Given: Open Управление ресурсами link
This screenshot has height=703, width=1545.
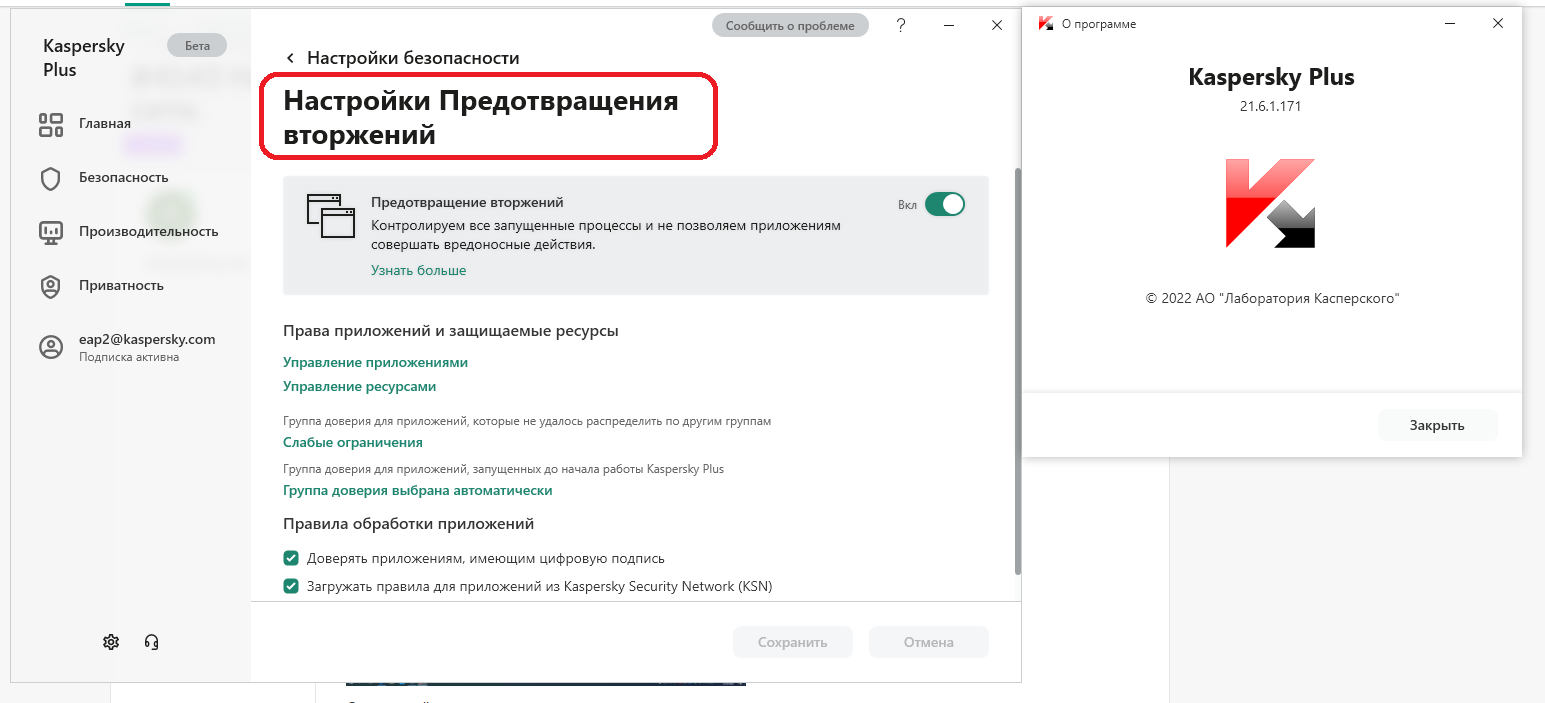Looking at the screenshot, I should click(x=359, y=386).
